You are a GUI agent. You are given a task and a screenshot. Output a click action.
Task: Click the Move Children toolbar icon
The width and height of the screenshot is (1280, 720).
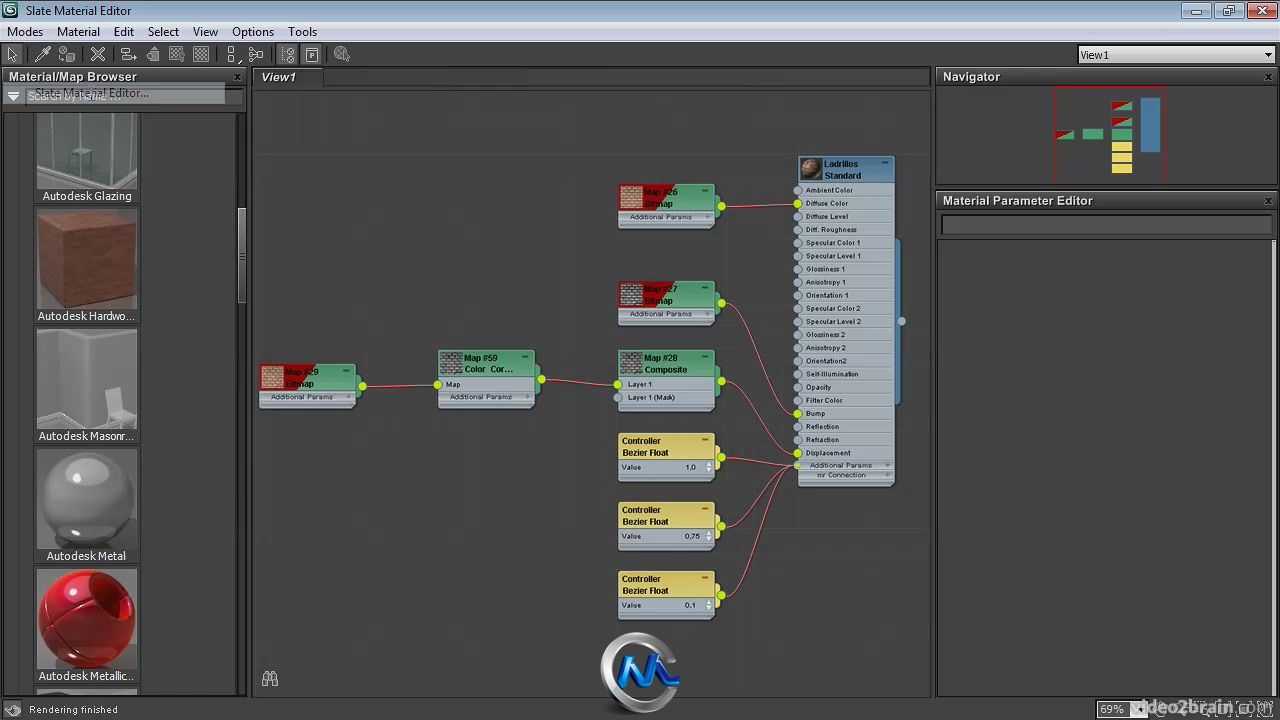tap(127, 55)
